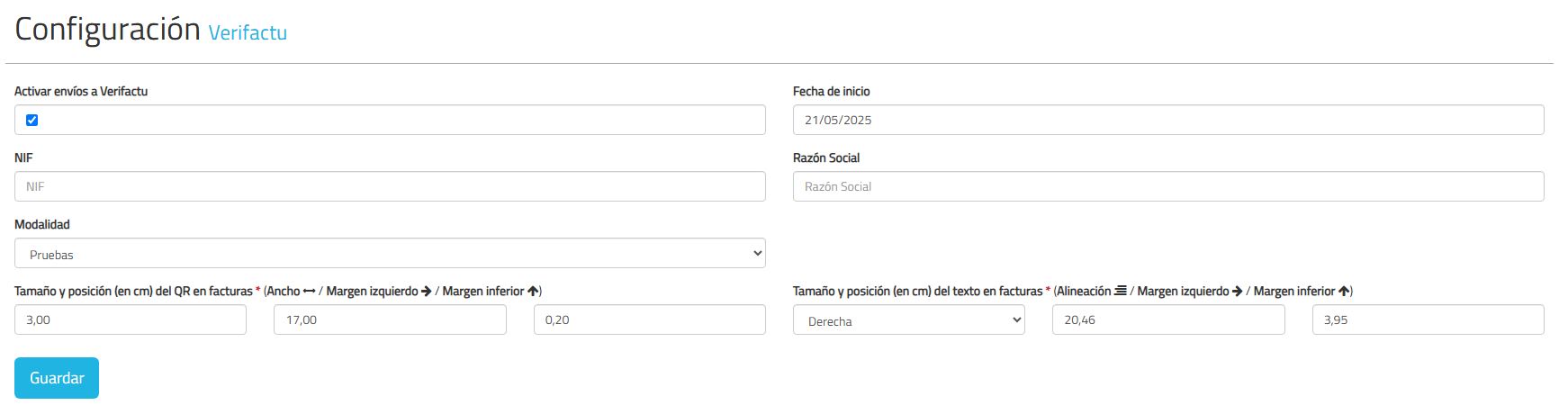Select the QR left margin field showing 17,00

[390, 320]
